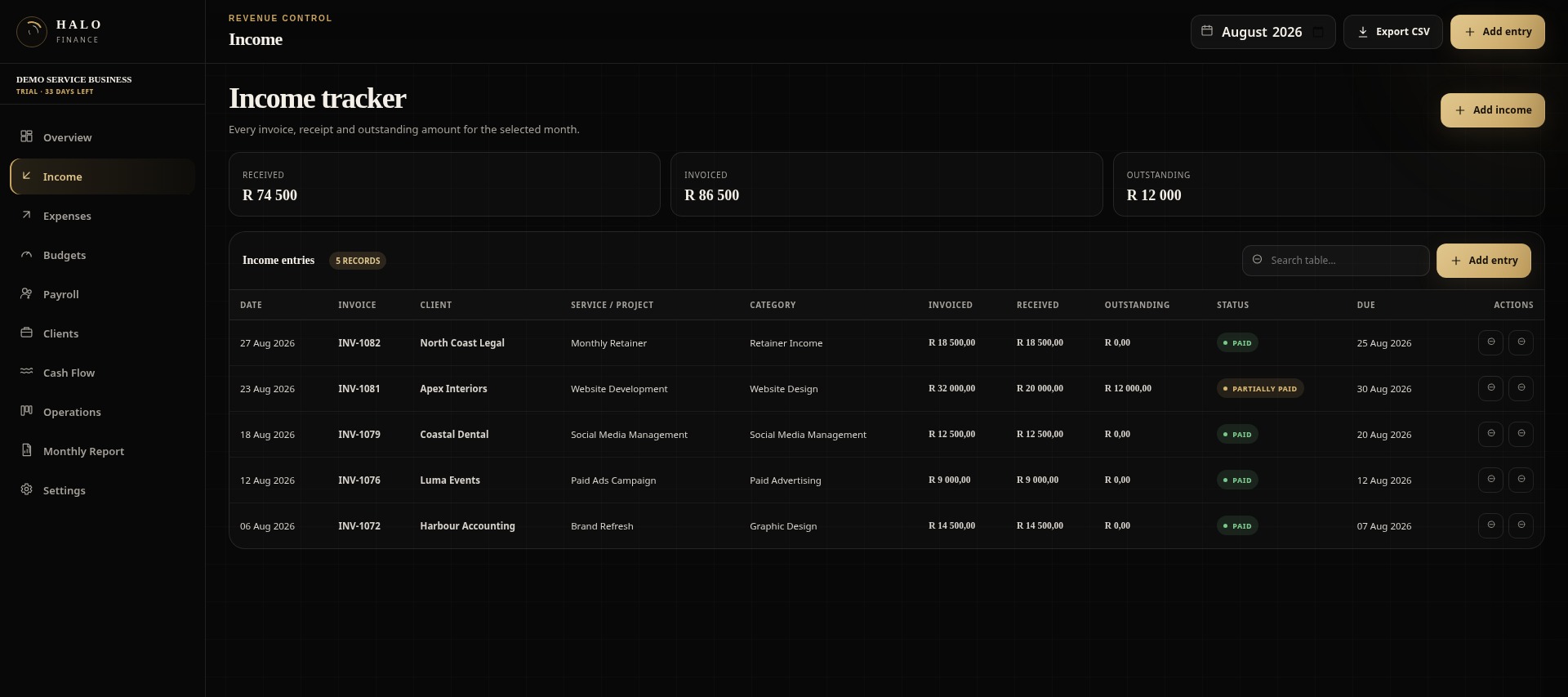Click invoice number INV-1082
This screenshot has width=1568, height=697.
tap(359, 343)
